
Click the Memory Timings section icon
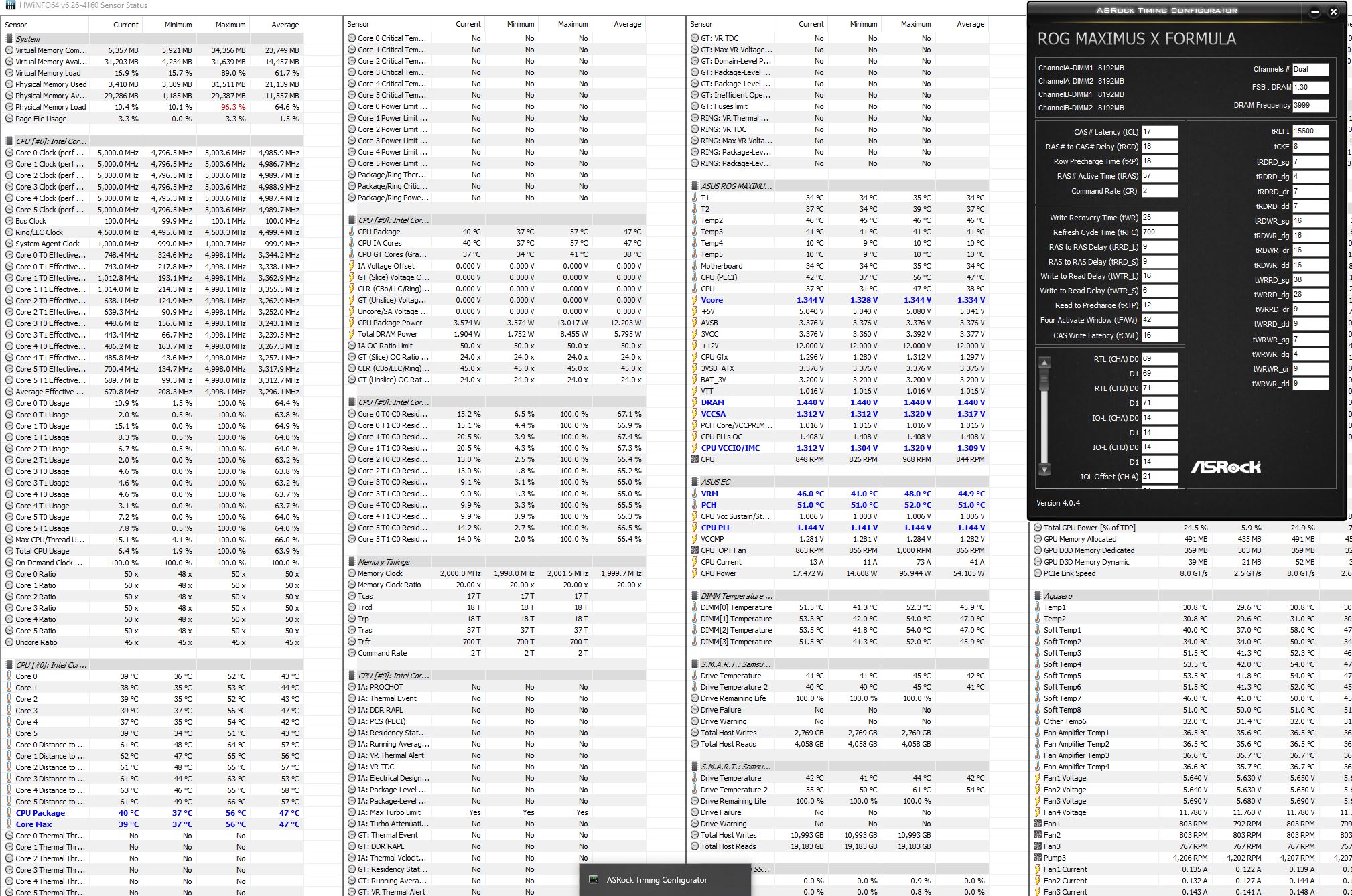352,562
